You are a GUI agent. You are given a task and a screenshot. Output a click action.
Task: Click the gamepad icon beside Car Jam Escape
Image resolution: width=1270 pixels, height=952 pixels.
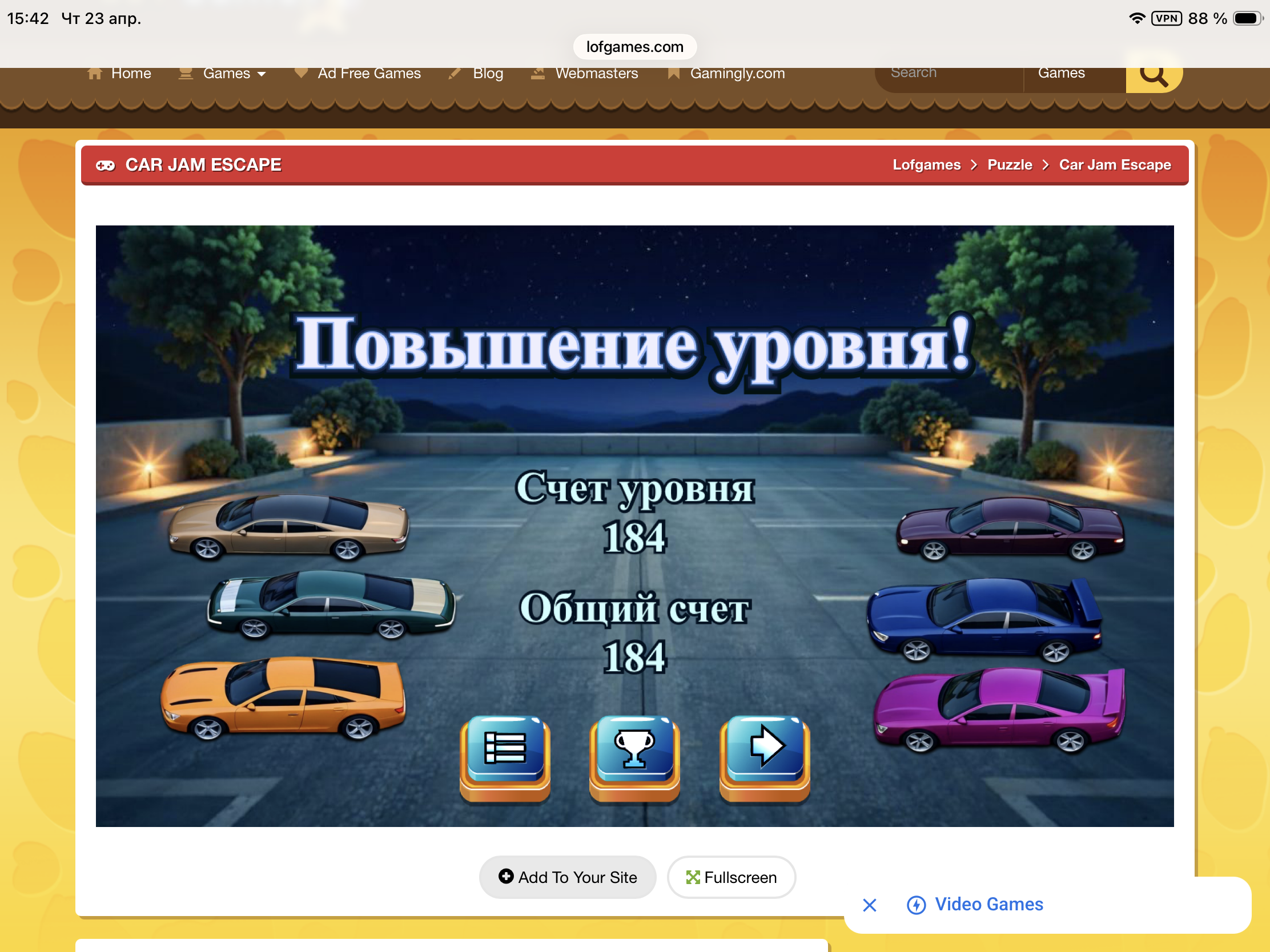tap(105, 166)
